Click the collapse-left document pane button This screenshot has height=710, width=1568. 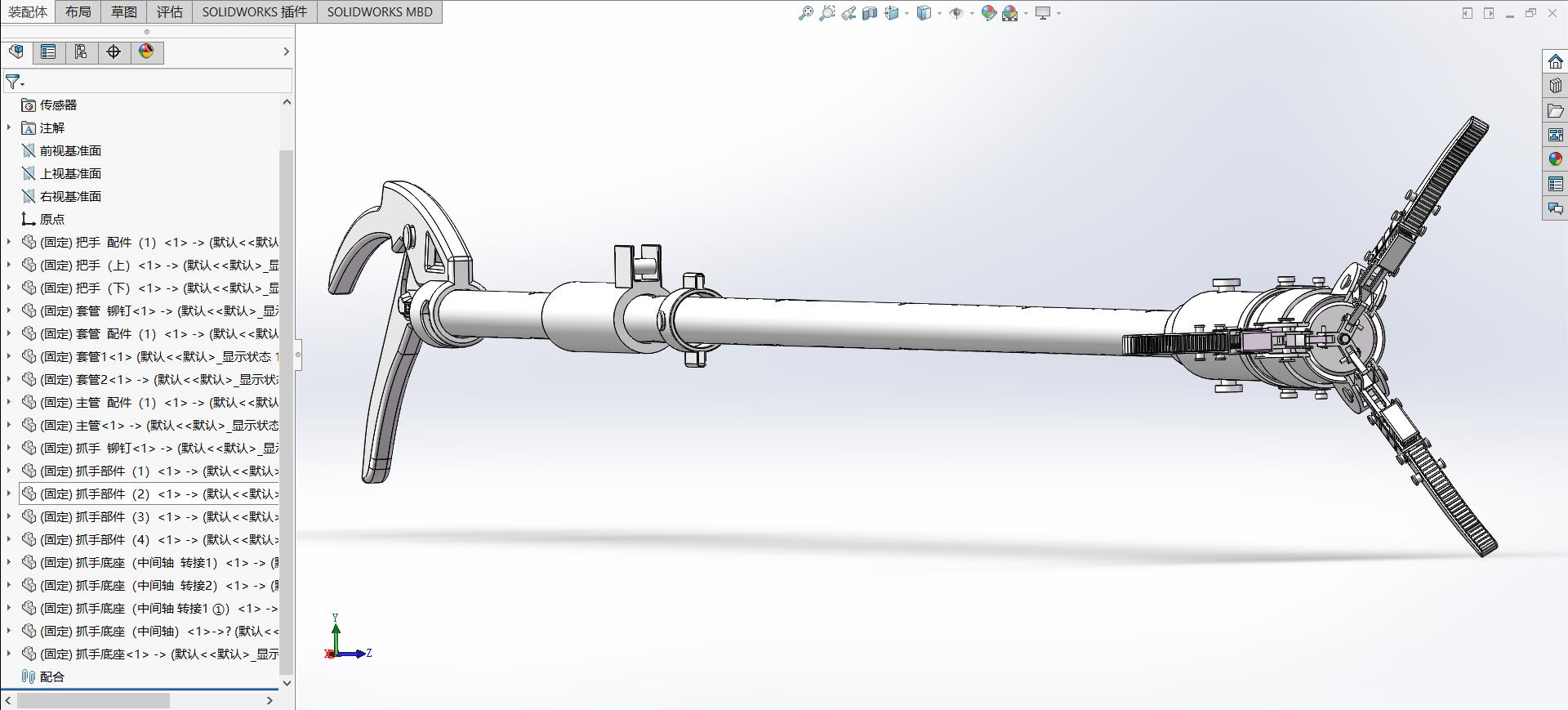tap(1468, 13)
